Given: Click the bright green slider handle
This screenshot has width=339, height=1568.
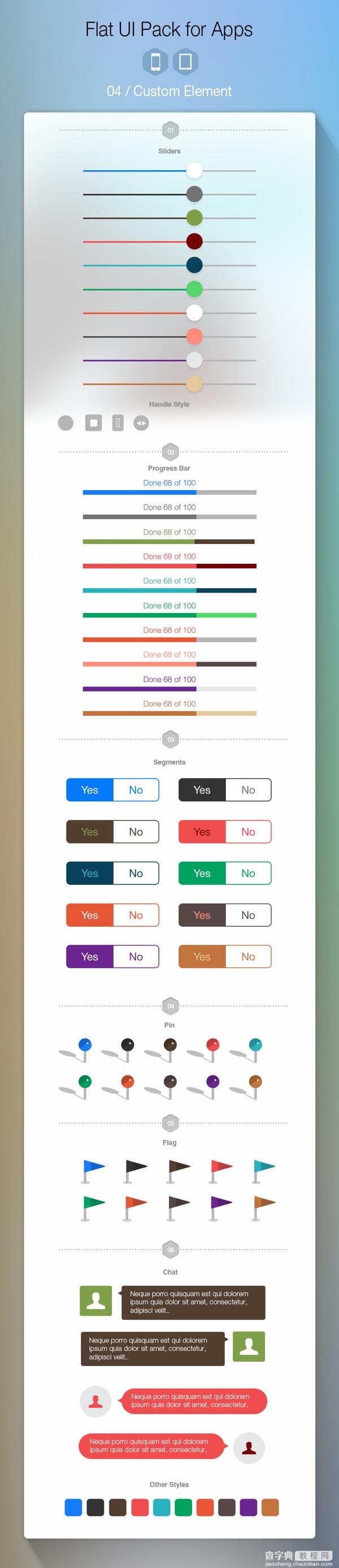Looking at the screenshot, I should point(194,288).
